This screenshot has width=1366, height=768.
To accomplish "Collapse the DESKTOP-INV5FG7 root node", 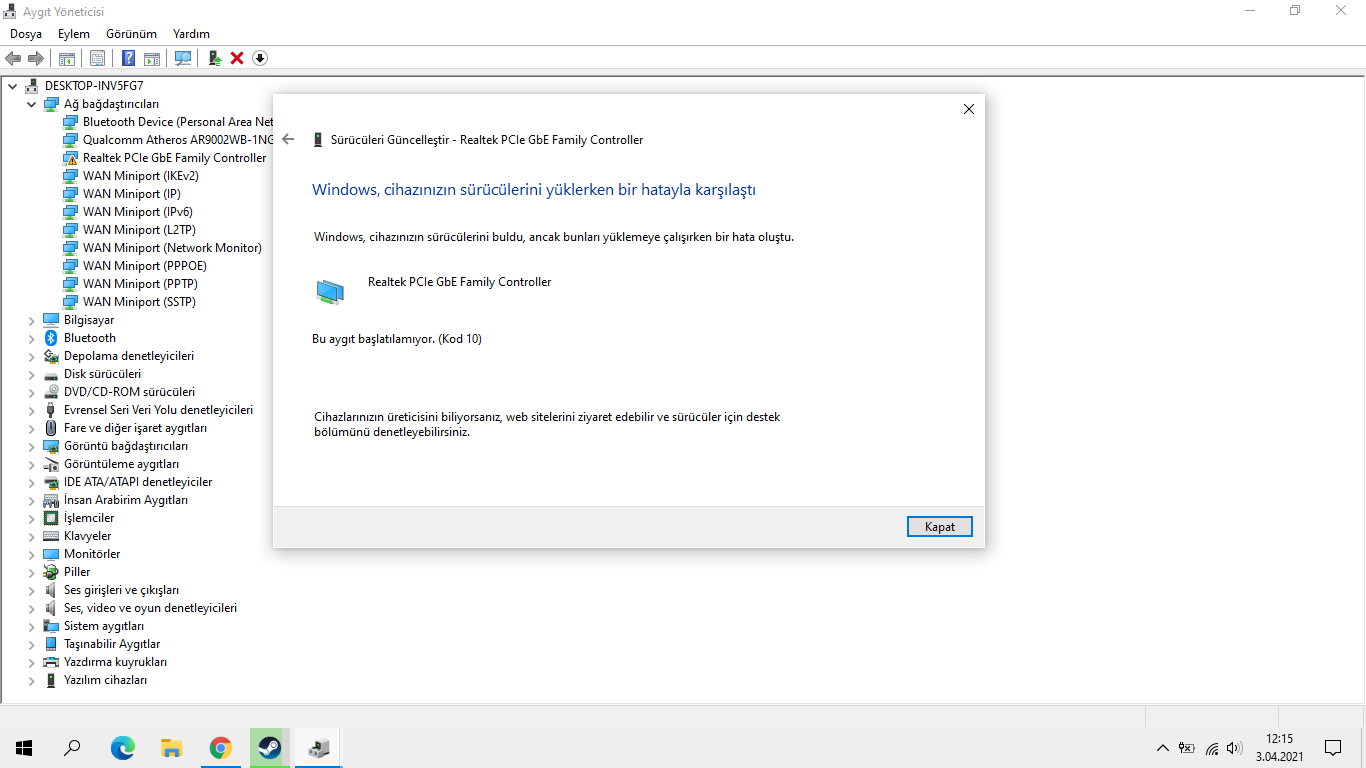I will coord(12,86).
